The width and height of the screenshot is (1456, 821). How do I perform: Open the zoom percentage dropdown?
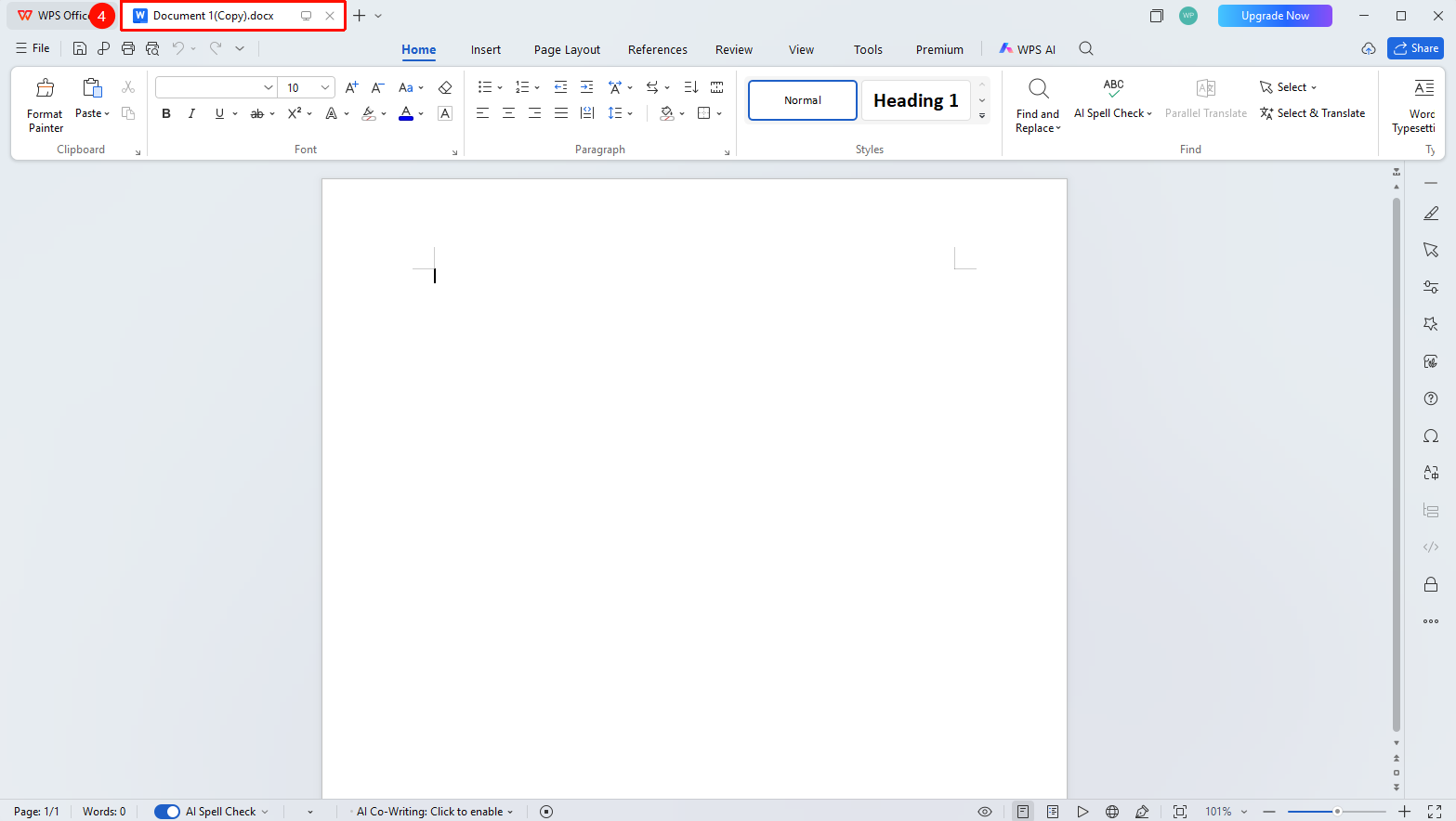[1244, 812]
